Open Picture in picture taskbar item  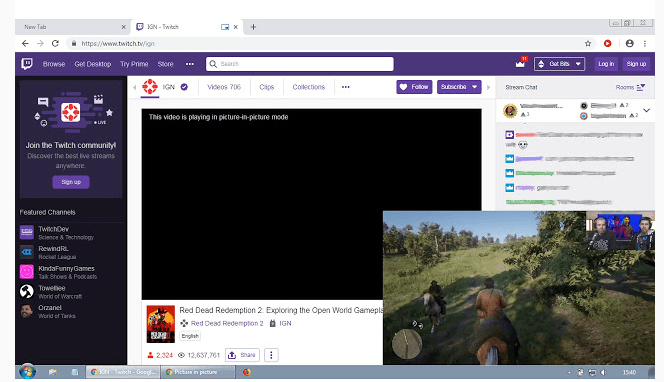tap(198, 372)
